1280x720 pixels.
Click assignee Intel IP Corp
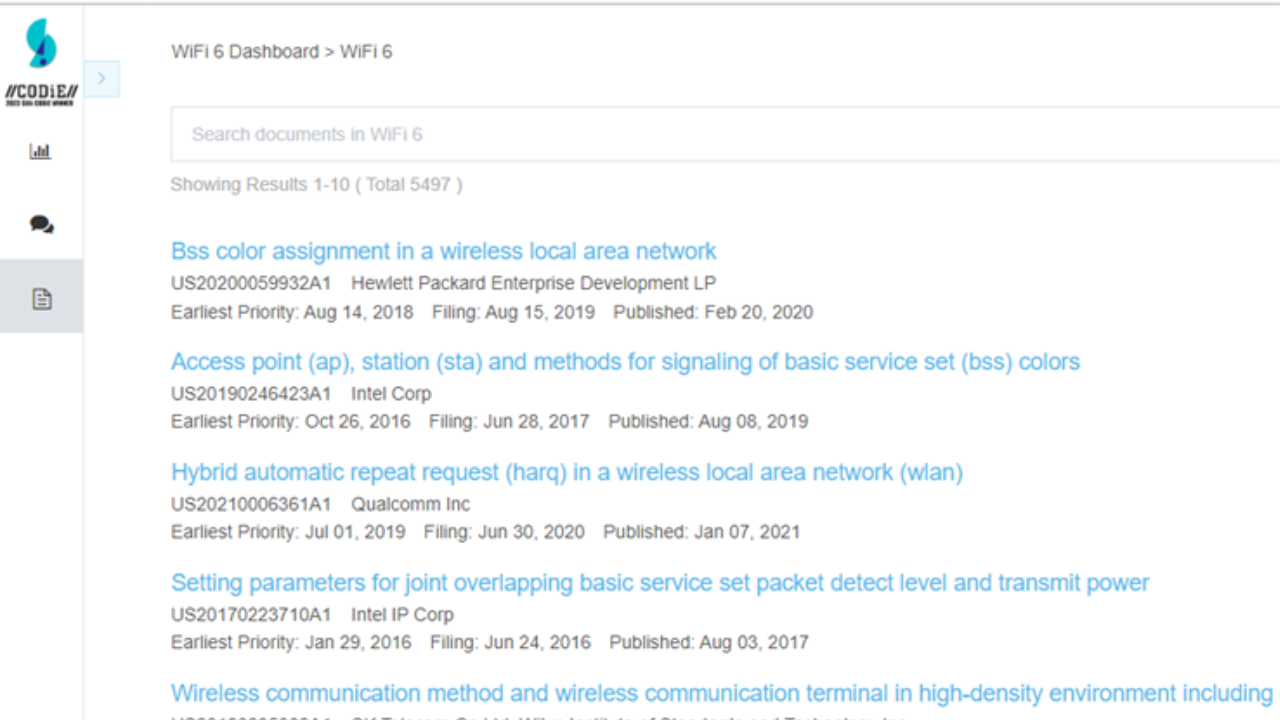pos(402,615)
